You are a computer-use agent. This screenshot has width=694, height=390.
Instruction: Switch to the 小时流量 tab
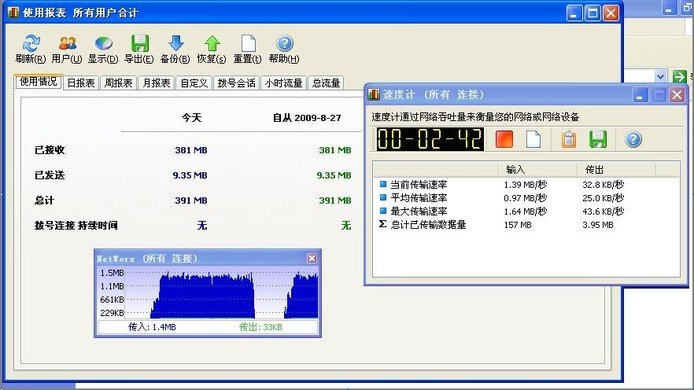pyautogui.click(x=283, y=83)
